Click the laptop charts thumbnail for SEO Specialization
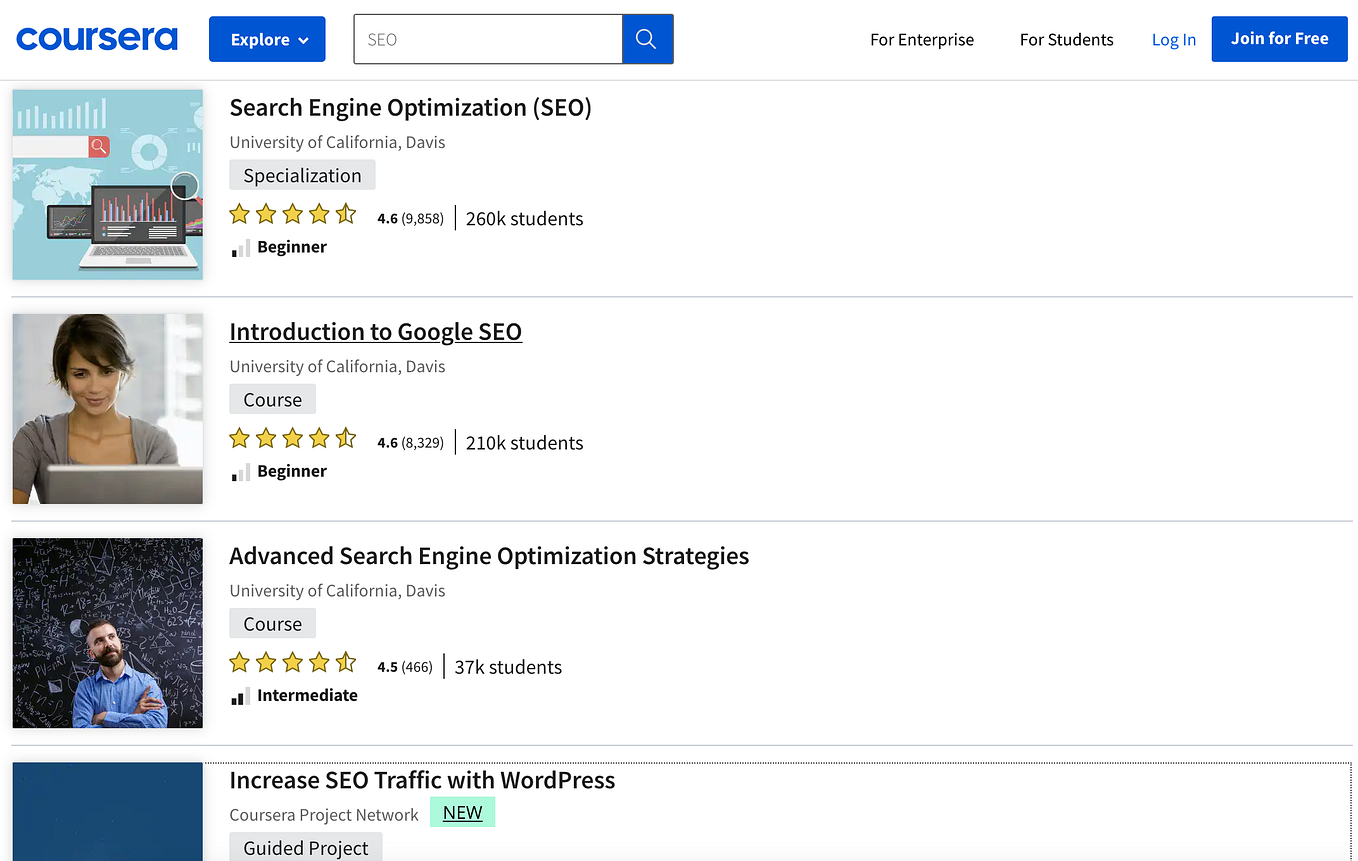 coord(108,185)
